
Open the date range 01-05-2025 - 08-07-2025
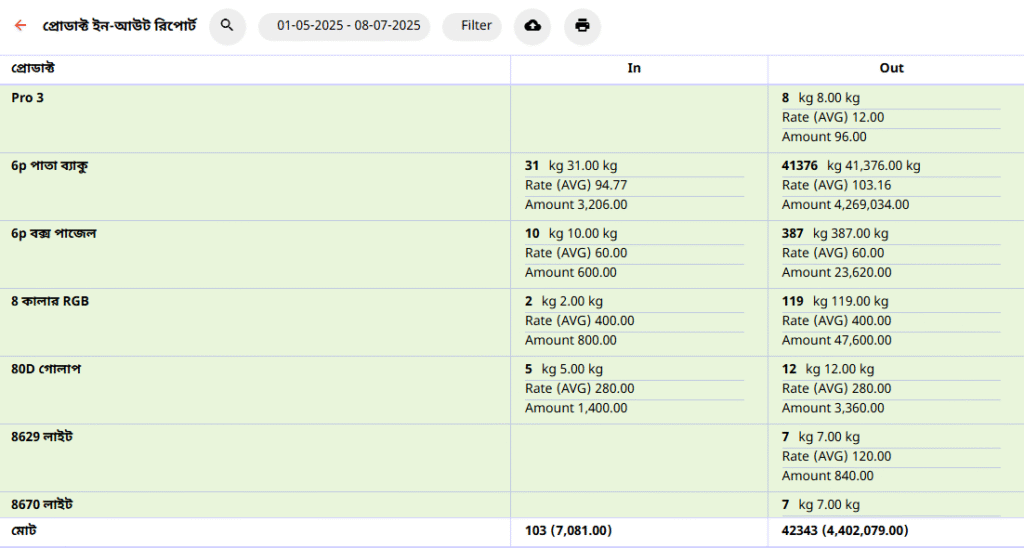tap(344, 26)
